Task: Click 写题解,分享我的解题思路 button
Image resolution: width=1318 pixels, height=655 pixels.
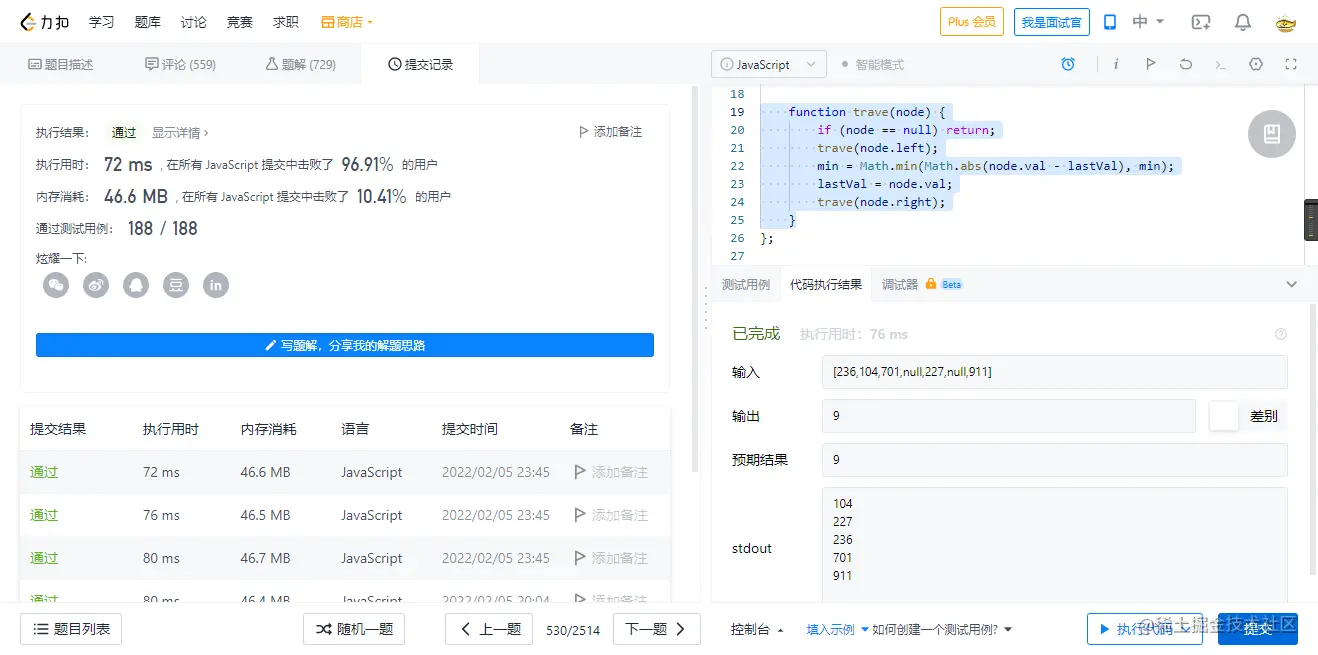Action: [x=345, y=345]
